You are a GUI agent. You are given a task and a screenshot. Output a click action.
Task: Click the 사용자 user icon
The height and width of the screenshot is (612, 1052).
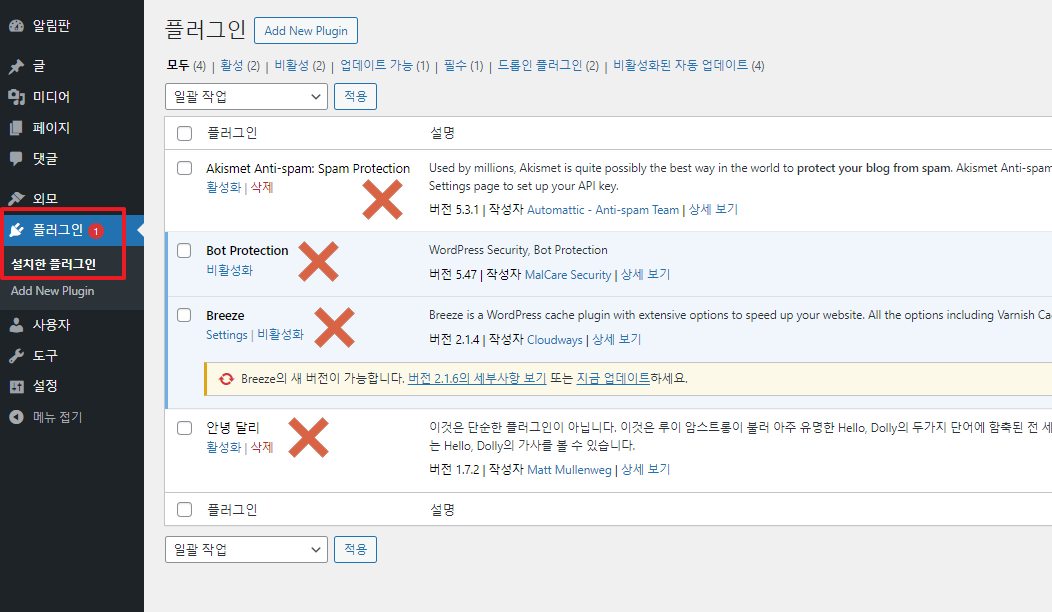(x=17, y=325)
